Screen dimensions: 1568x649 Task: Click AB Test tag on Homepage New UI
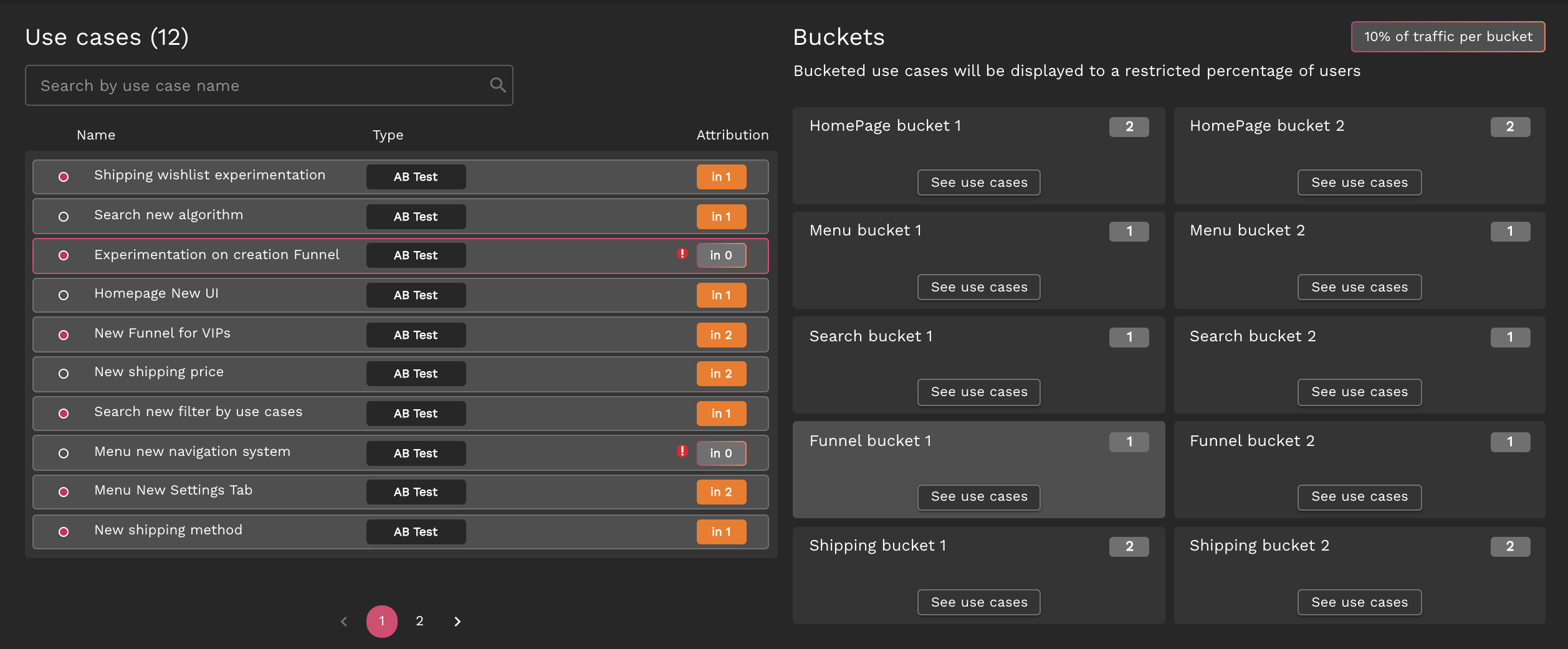tap(416, 295)
